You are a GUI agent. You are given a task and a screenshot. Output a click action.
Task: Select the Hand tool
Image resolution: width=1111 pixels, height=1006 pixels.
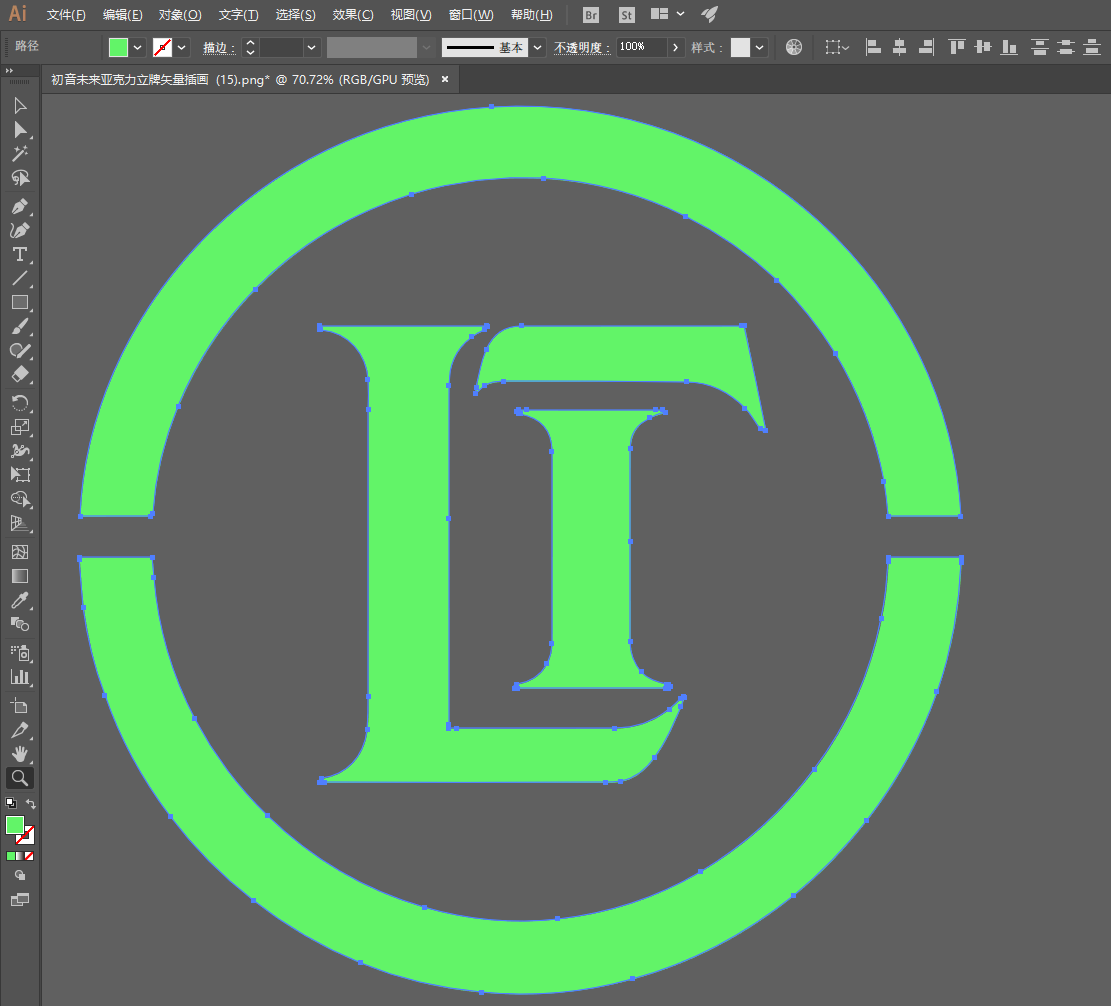(20, 754)
